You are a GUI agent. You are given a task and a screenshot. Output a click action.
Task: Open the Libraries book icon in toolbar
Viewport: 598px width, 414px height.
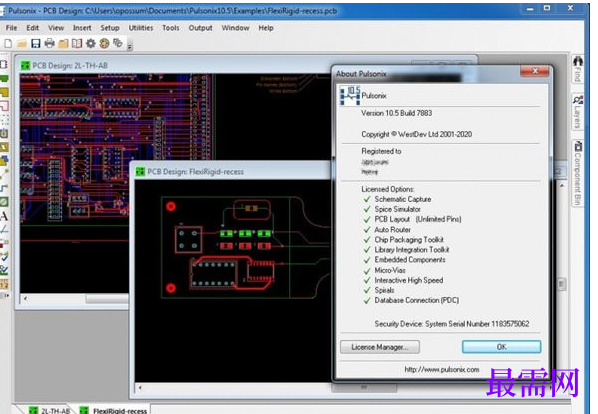[77, 43]
